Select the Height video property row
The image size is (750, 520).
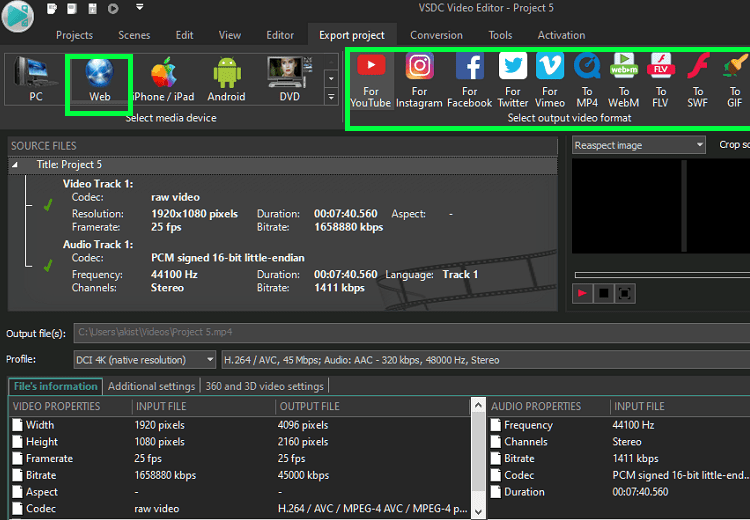239,442
